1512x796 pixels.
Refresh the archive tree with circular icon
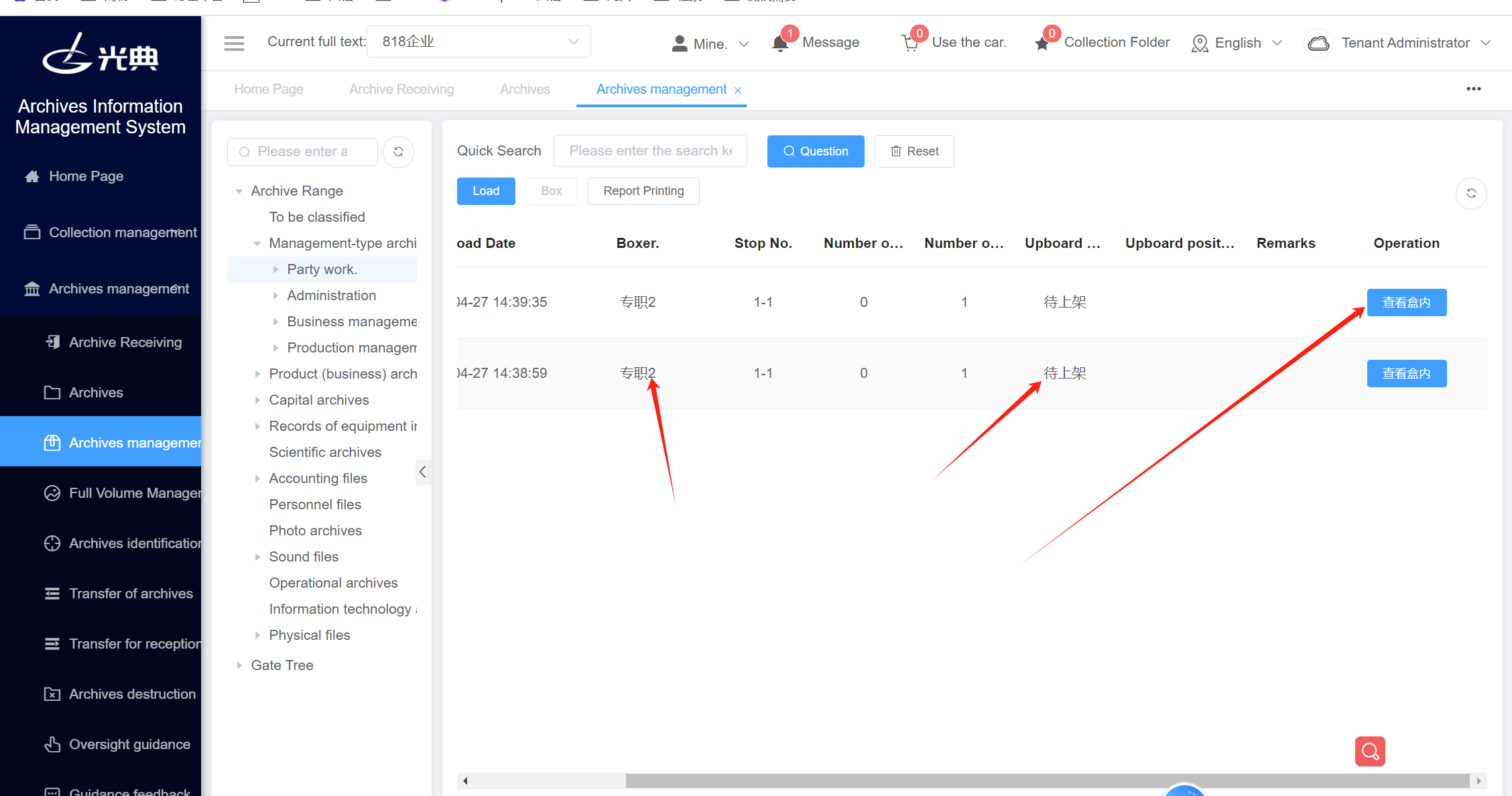tap(398, 151)
